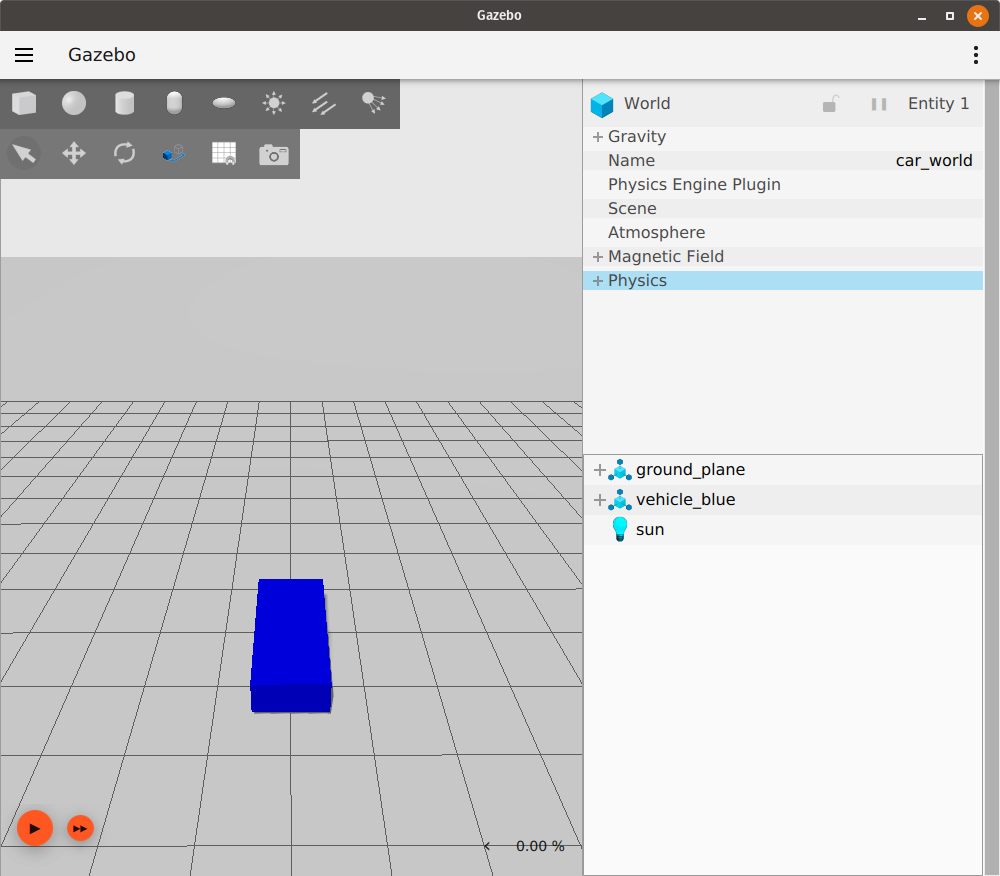Open the three-dot plugins menu

[x=976, y=55]
